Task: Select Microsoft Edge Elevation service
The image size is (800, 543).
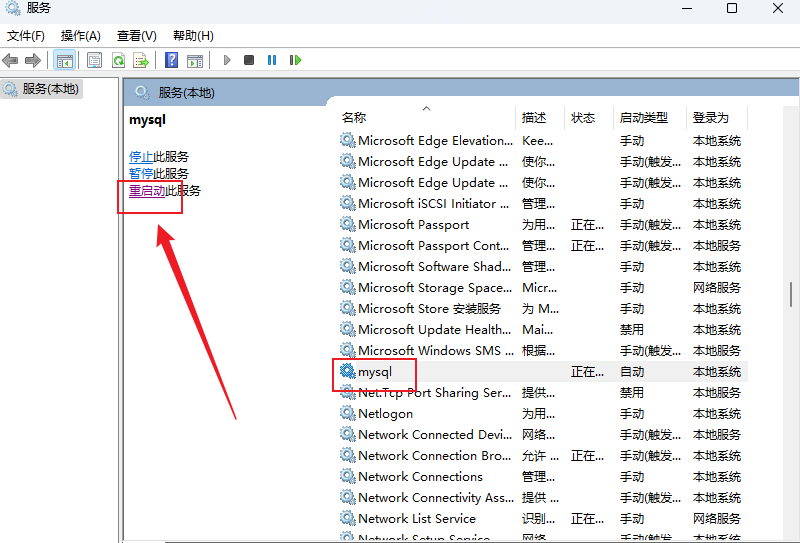Action: tap(543, 141)
